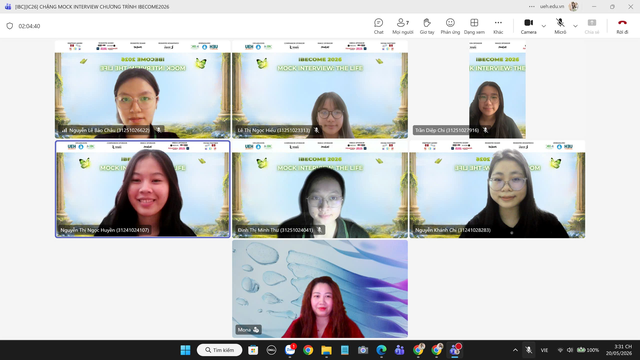Expand camera options chevron
The image size is (640, 360).
pos(544,26)
